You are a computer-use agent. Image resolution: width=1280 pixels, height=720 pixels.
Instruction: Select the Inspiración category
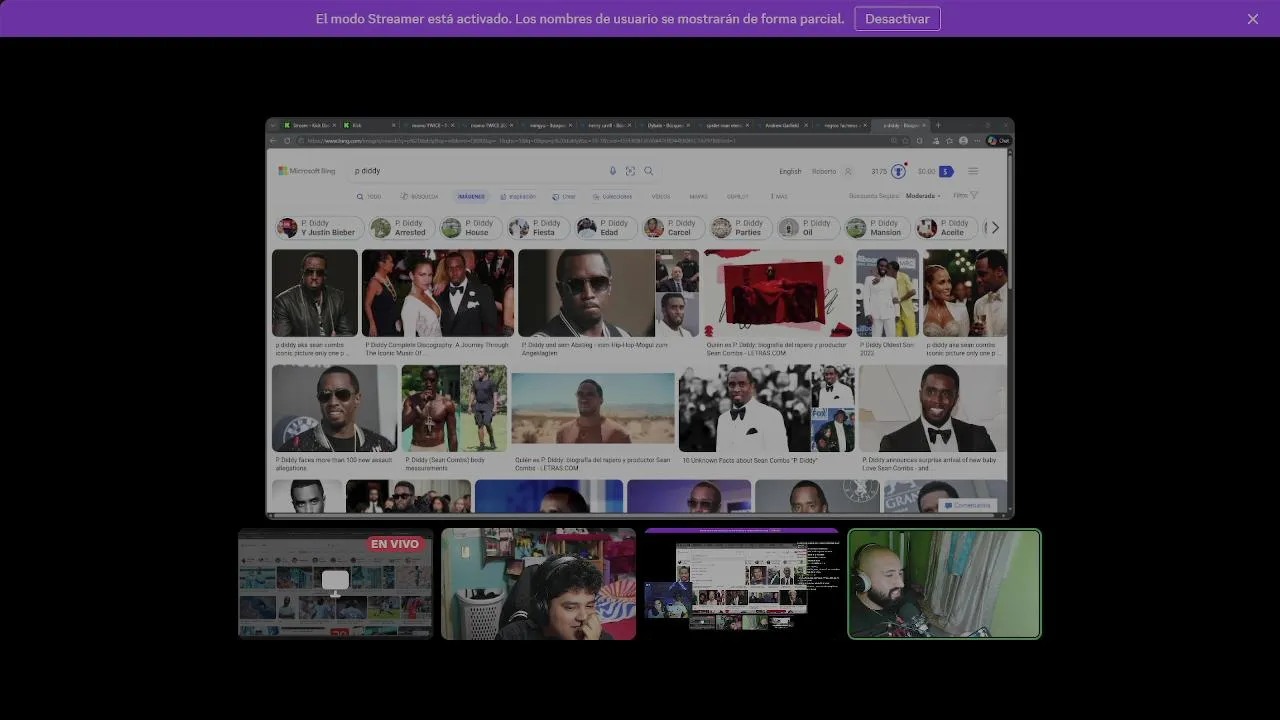point(518,196)
